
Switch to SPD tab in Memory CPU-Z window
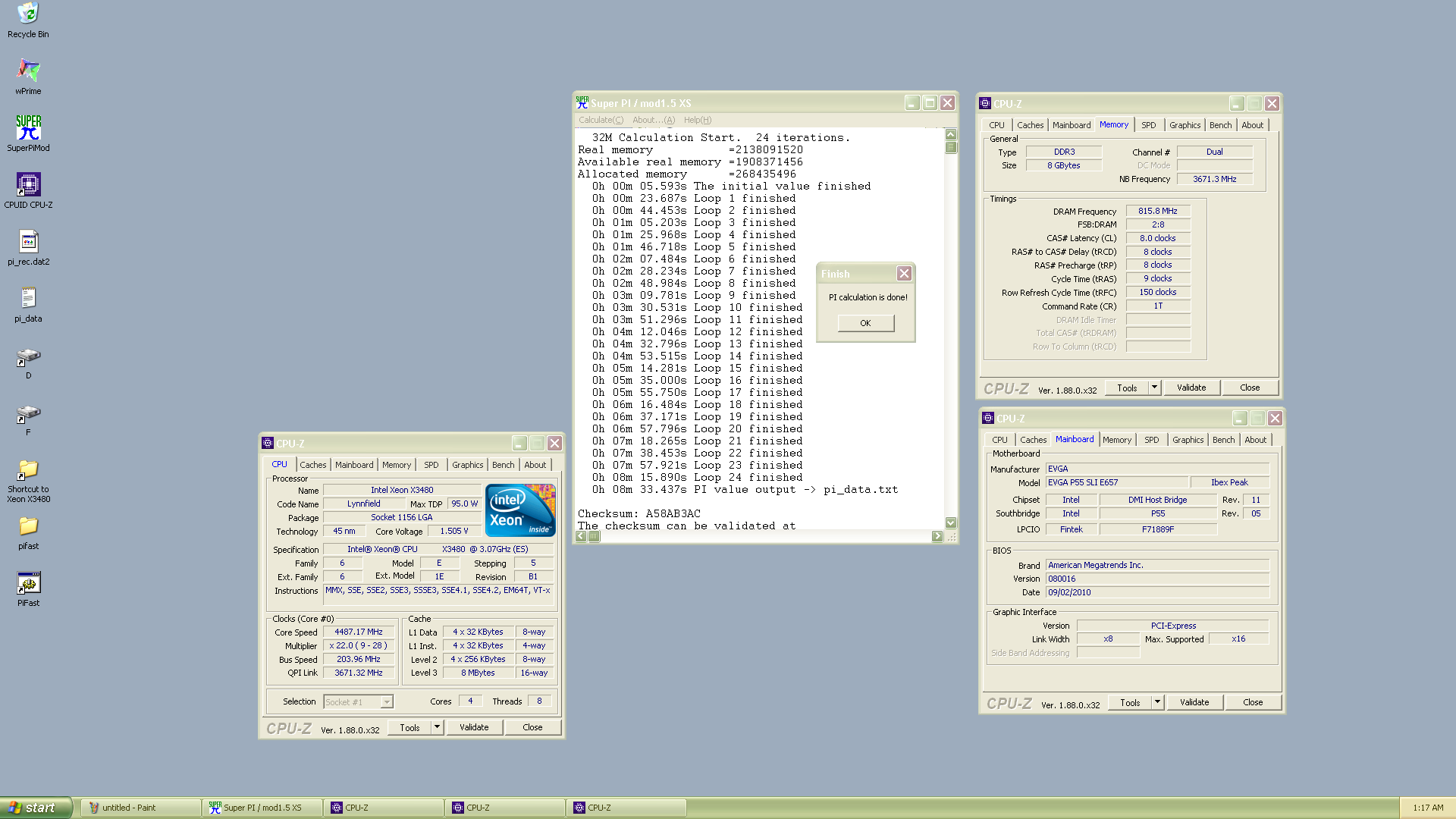(1149, 125)
